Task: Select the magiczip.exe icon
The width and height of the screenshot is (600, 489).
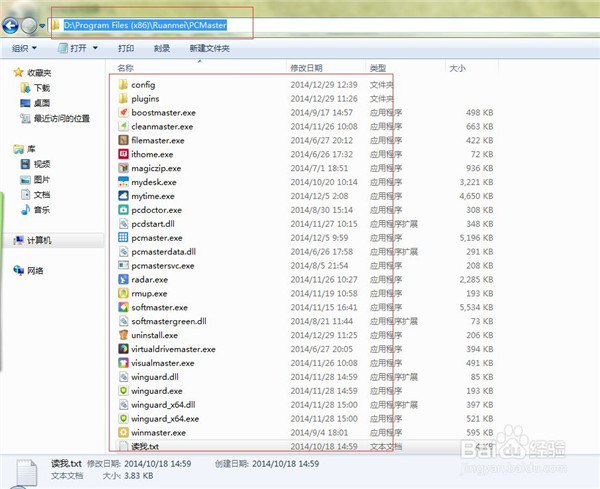Action: (x=123, y=168)
